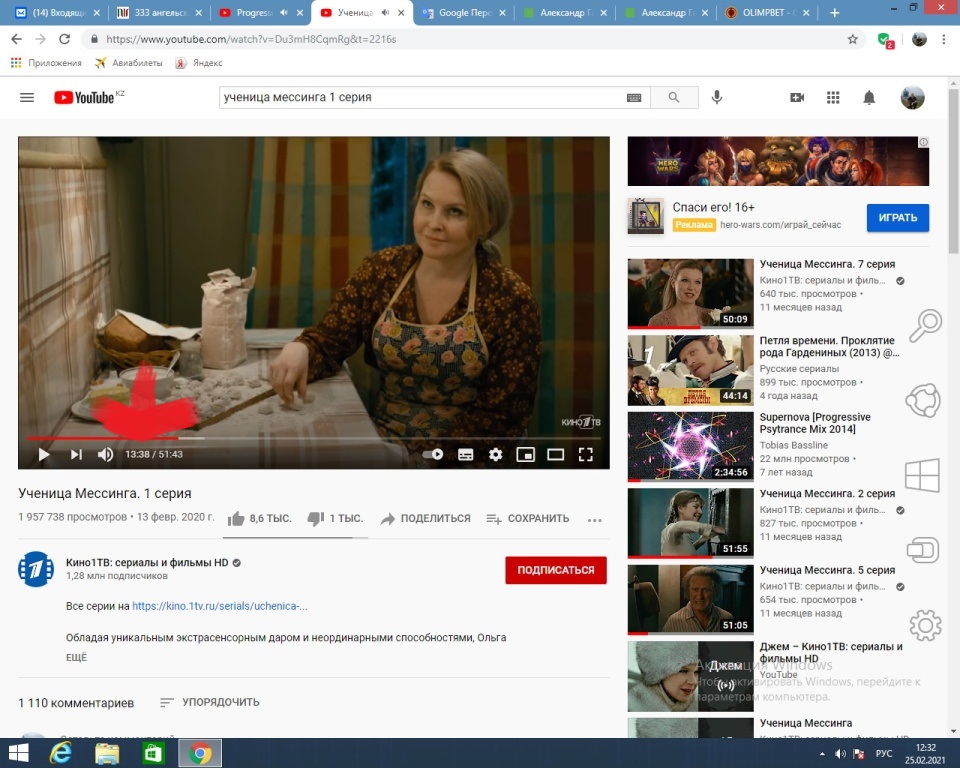Image resolution: width=960 pixels, height=768 pixels.
Task: Open the Яндекс bookmark
Action: 199,62
